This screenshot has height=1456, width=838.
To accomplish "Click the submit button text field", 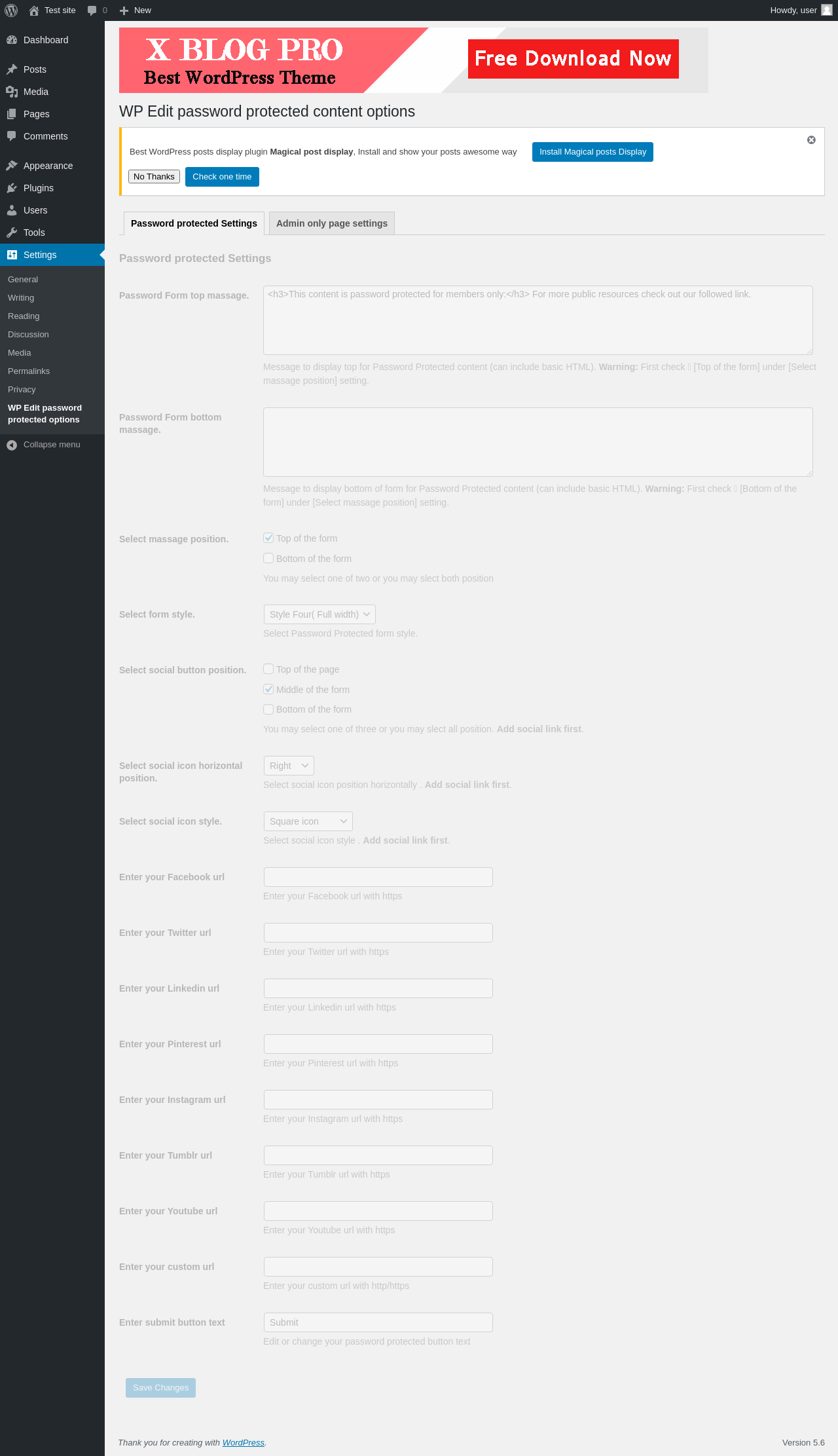I will (378, 1322).
